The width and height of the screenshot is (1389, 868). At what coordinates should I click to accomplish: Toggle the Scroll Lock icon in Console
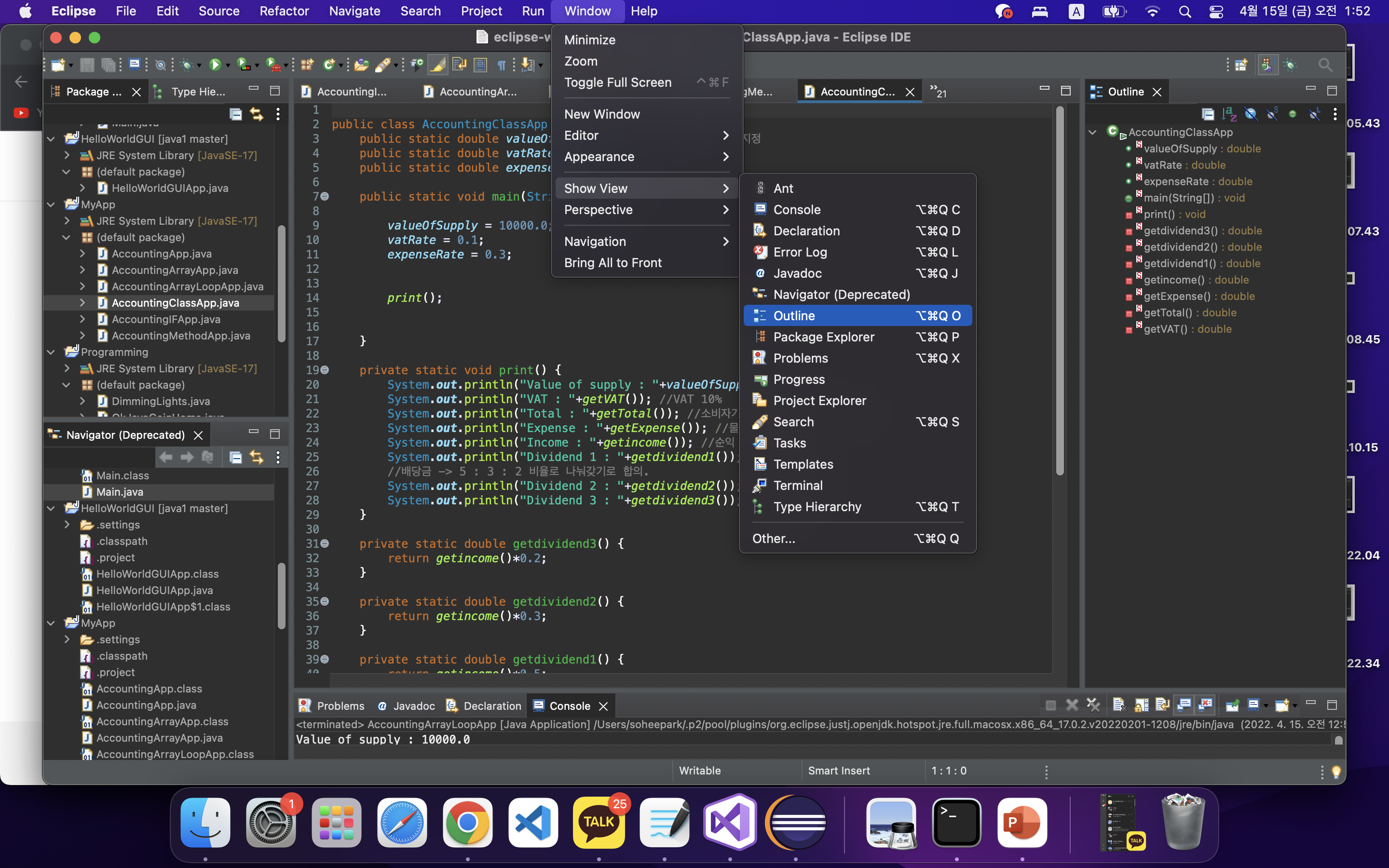1141,705
